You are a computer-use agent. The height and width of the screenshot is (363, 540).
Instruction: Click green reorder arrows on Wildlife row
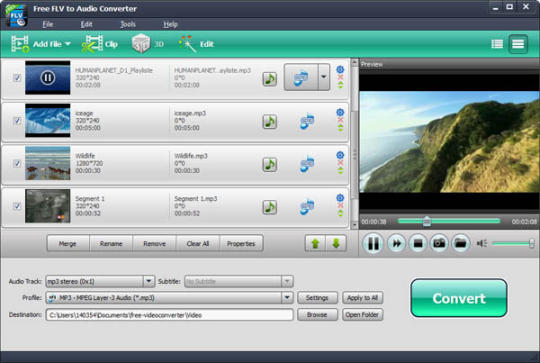[x=340, y=170]
